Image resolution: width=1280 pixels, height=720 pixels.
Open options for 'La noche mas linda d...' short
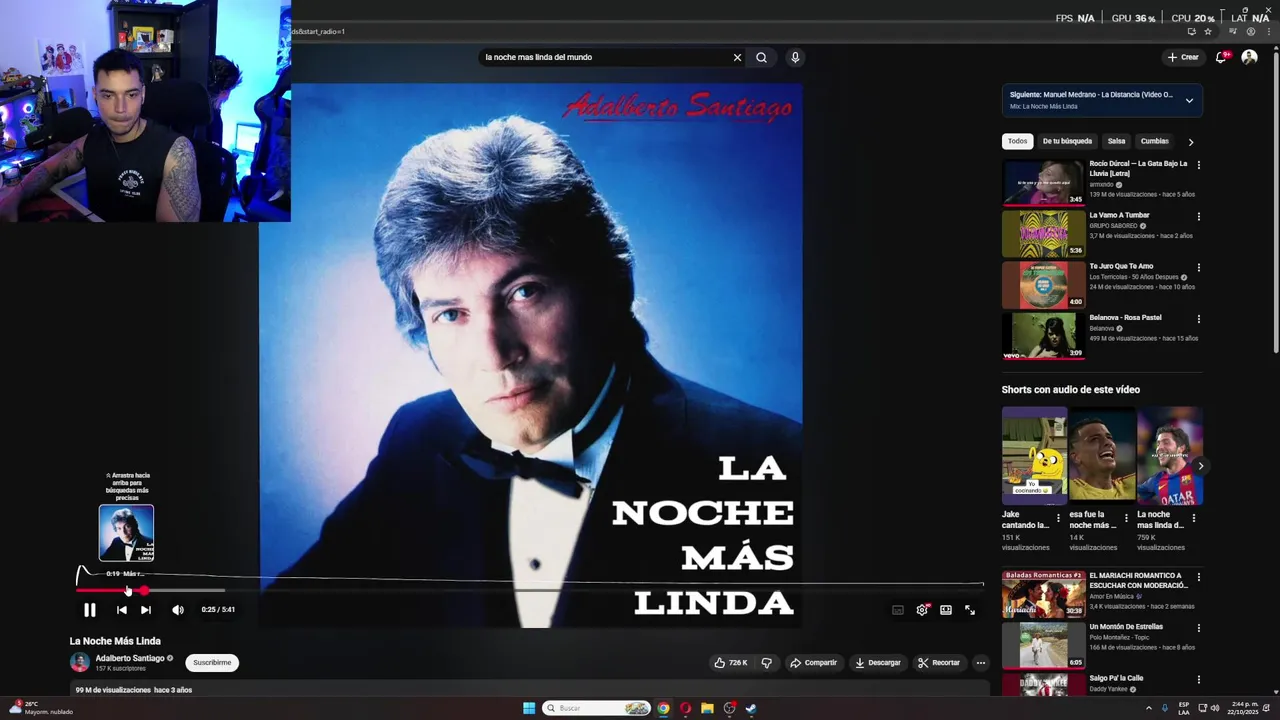pos(1193,518)
